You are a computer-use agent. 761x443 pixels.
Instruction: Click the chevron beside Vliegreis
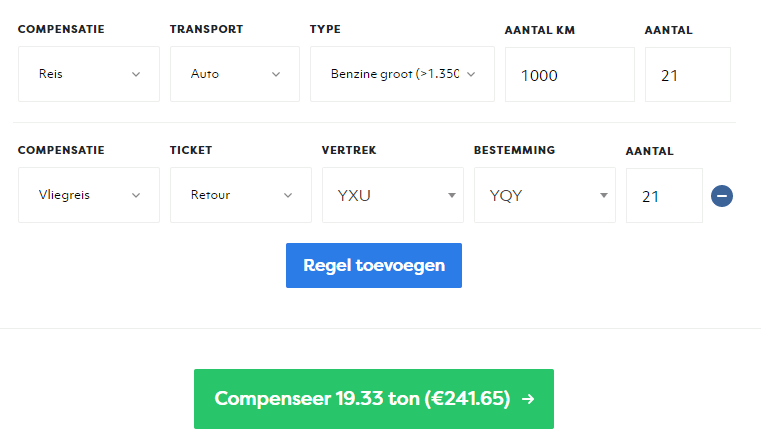(x=136, y=195)
